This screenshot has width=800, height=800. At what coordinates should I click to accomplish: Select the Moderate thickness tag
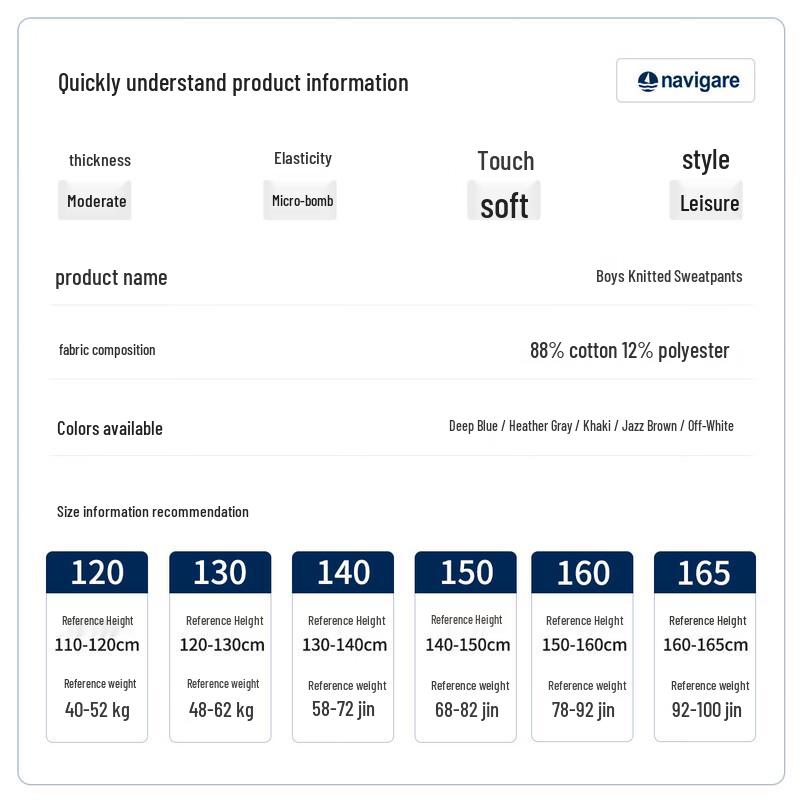(x=96, y=201)
